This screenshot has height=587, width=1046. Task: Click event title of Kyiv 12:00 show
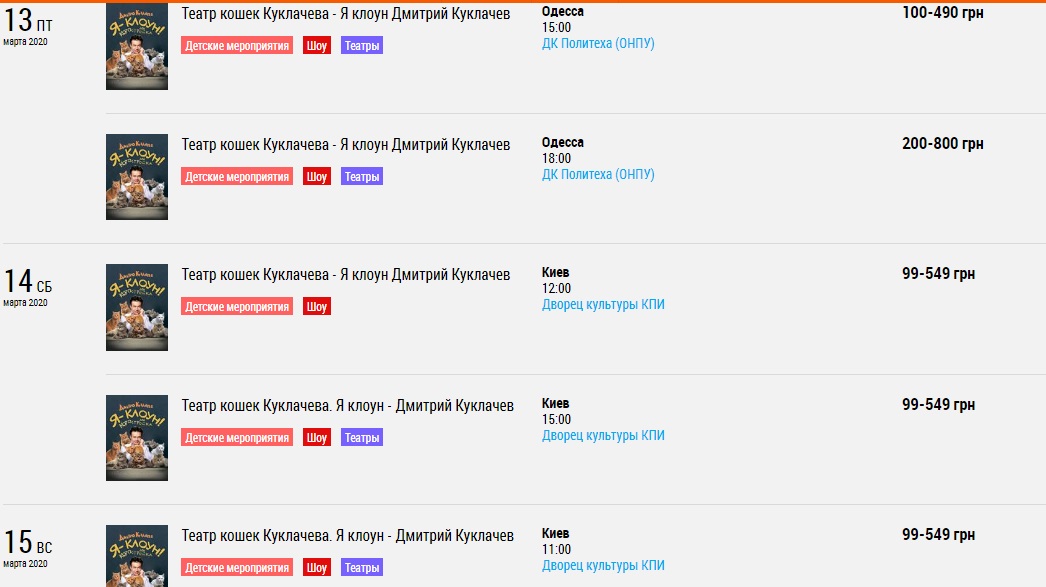coord(346,275)
